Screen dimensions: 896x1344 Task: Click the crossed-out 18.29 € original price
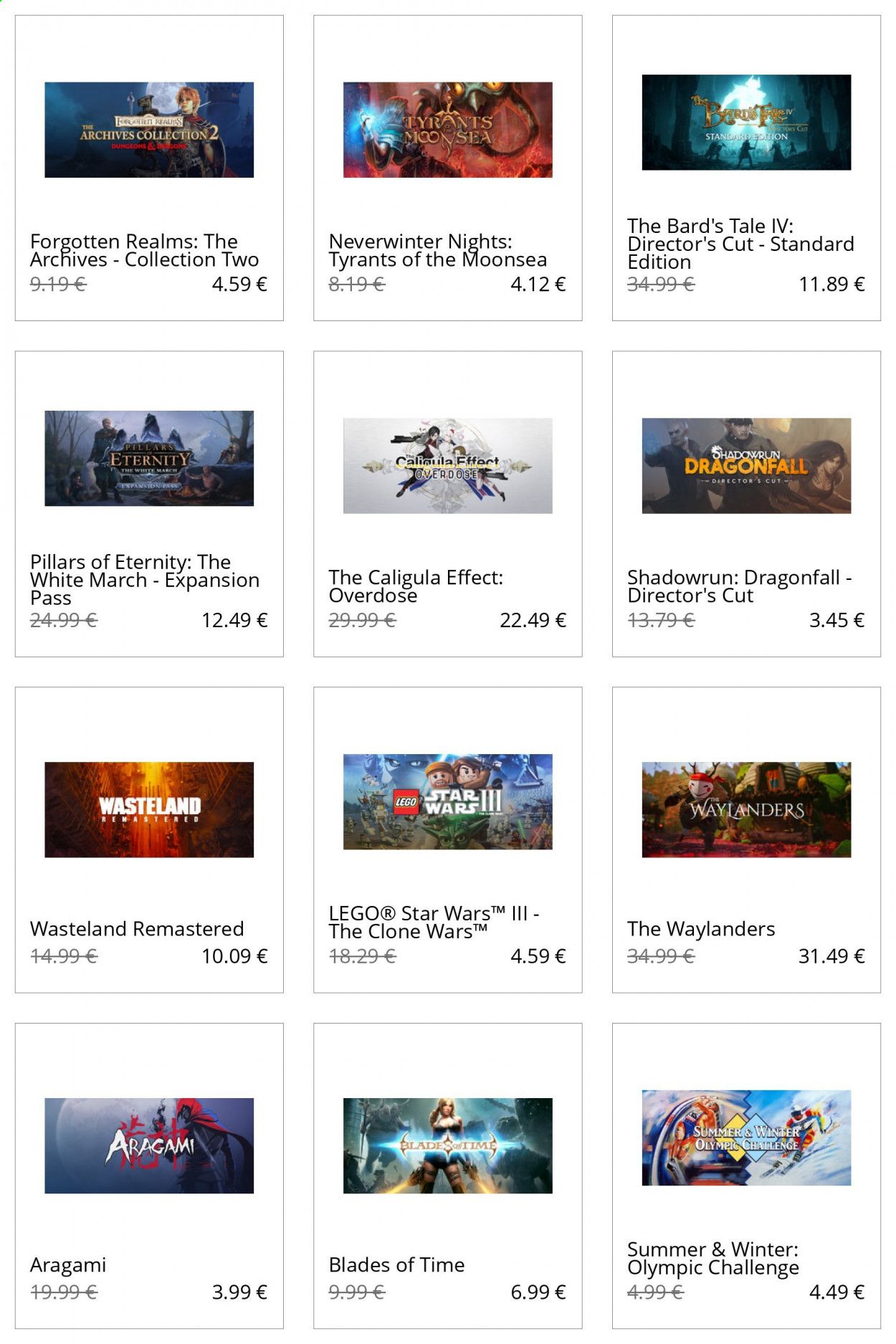coord(362,955)
